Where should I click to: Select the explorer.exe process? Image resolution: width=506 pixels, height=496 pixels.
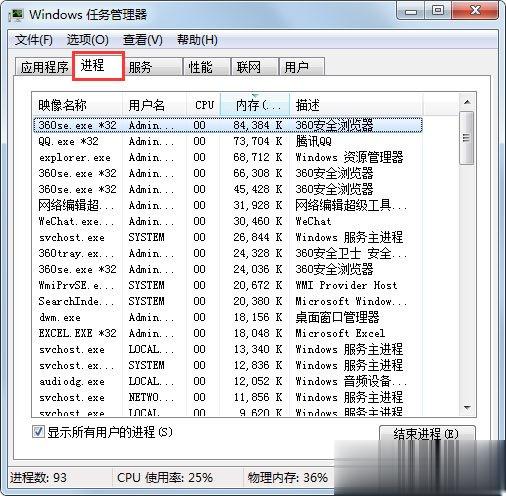[228, 157]
